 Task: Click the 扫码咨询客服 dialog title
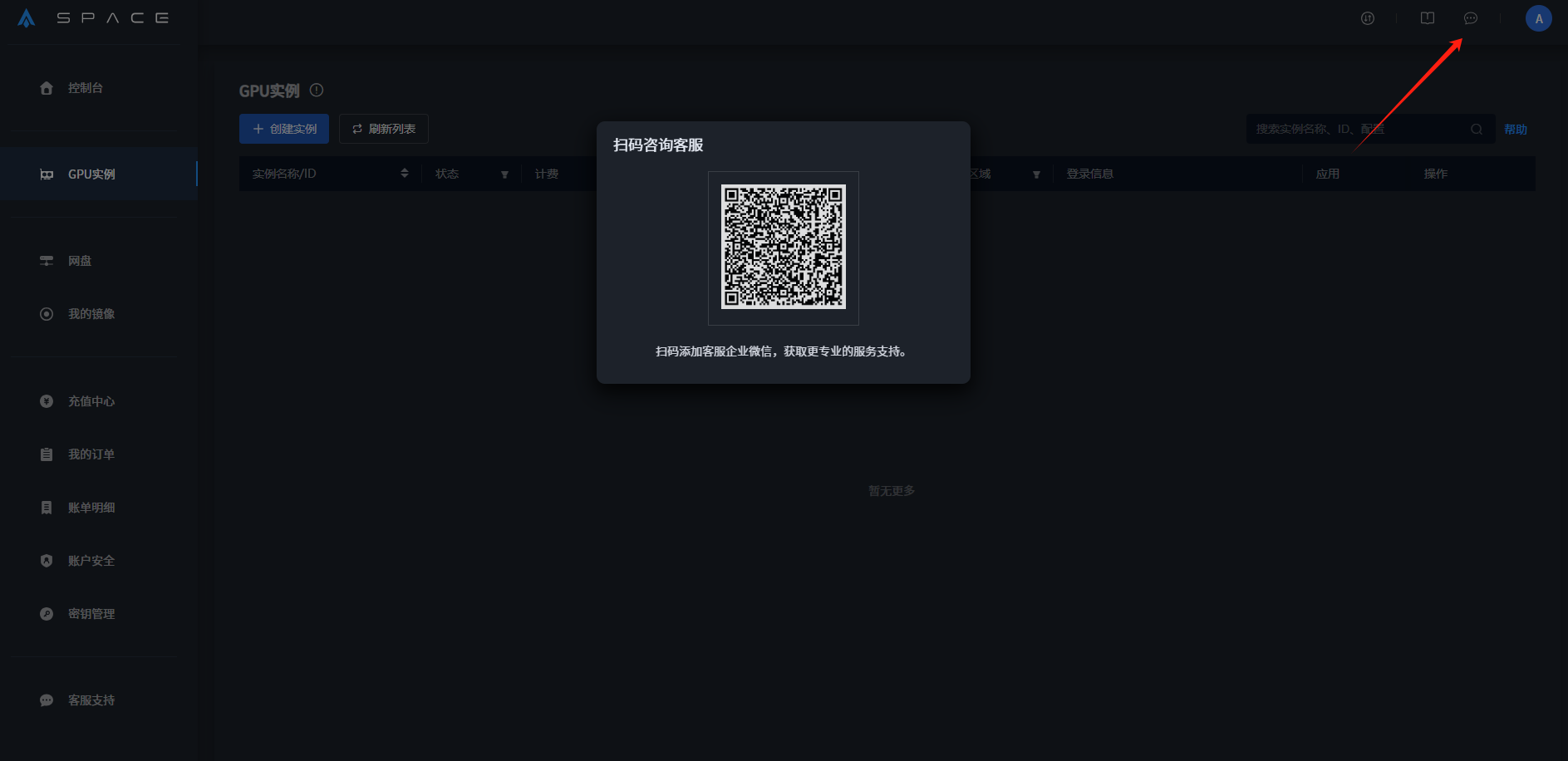(x=658, y=145)
